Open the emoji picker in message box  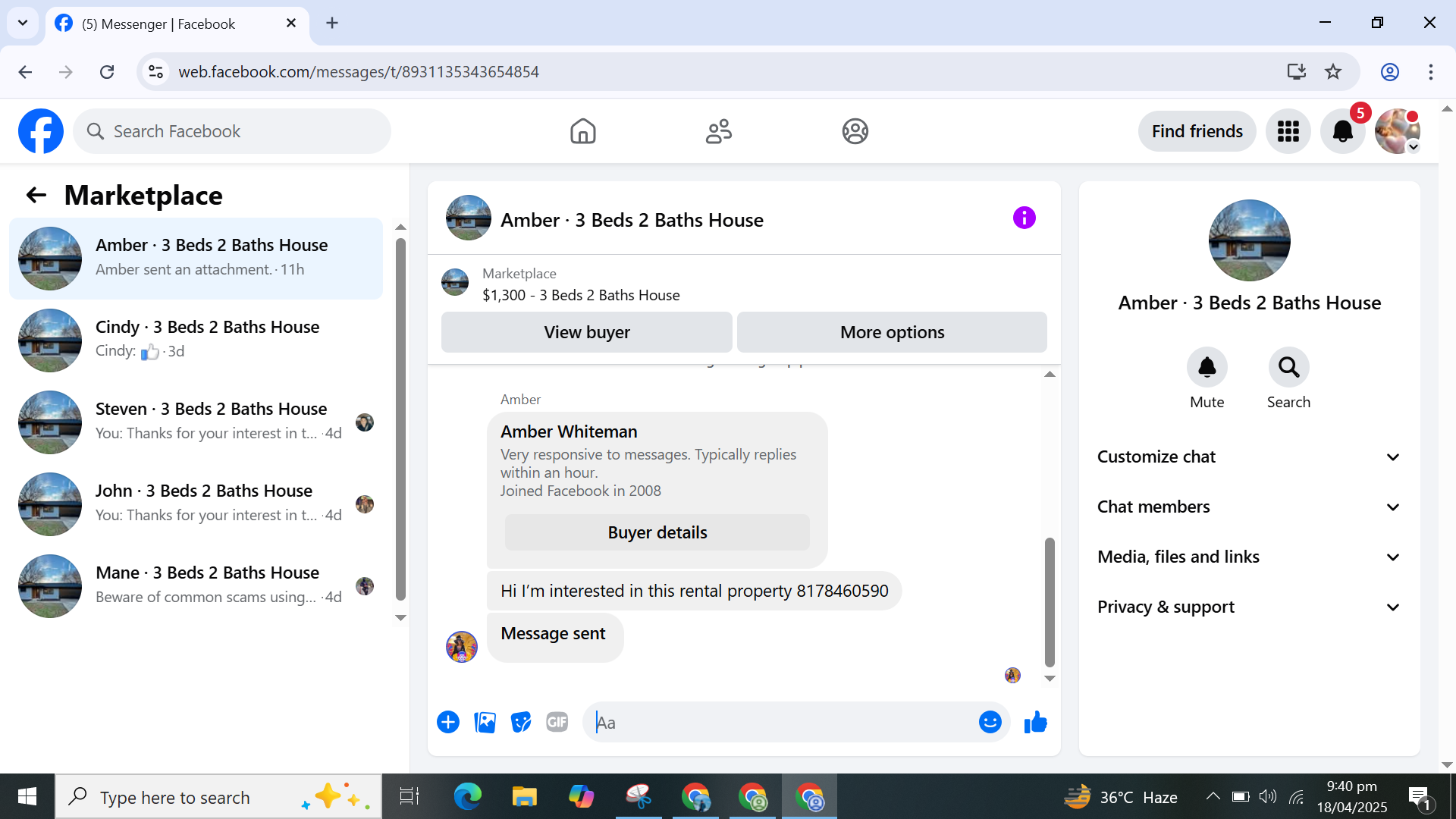tap(990, 723)
